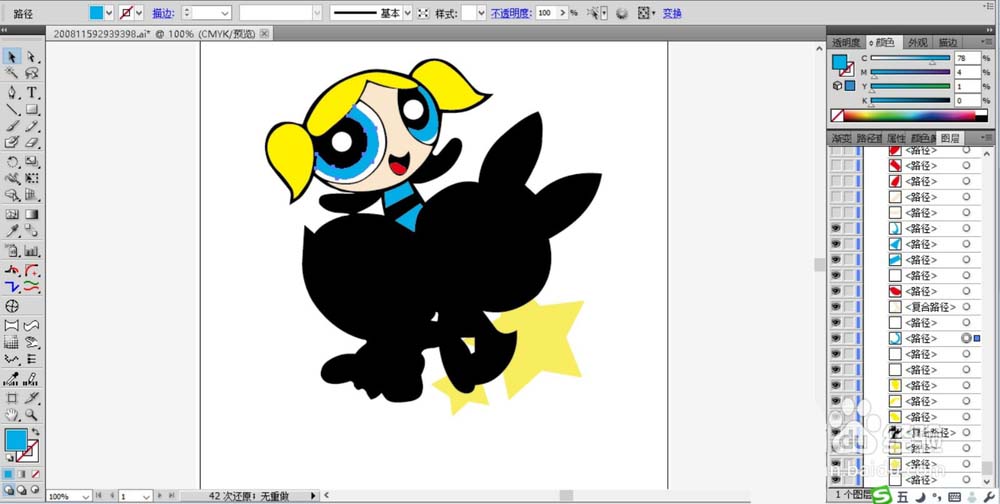Click the 变换 link in control bar
The image size is (1000, 504).
click(672, 13)
